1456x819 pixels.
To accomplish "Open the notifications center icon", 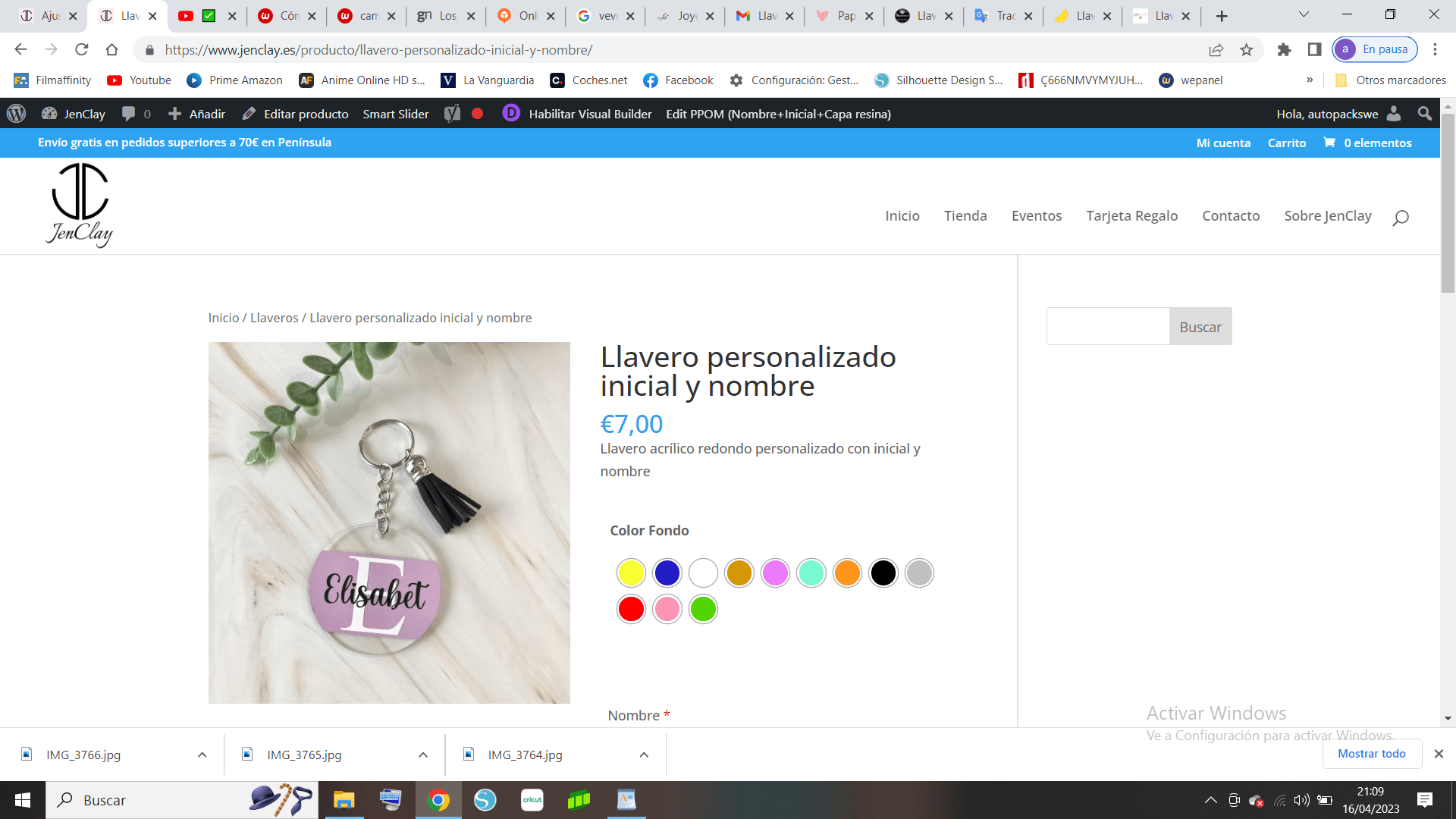I will click(1425, 800).
